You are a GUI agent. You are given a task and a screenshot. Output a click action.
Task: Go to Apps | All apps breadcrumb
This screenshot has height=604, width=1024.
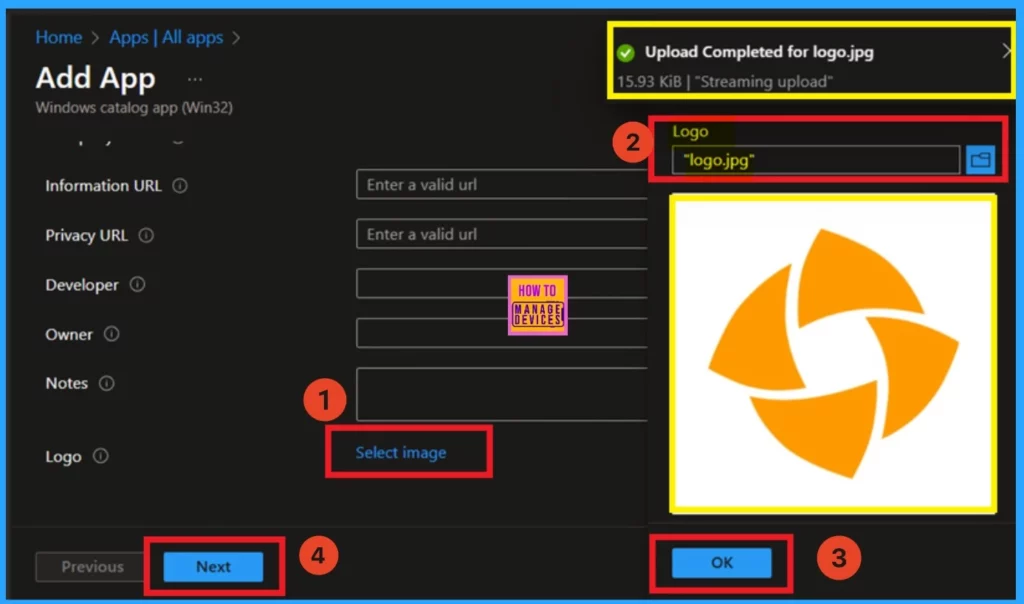(x=166, y=37)
